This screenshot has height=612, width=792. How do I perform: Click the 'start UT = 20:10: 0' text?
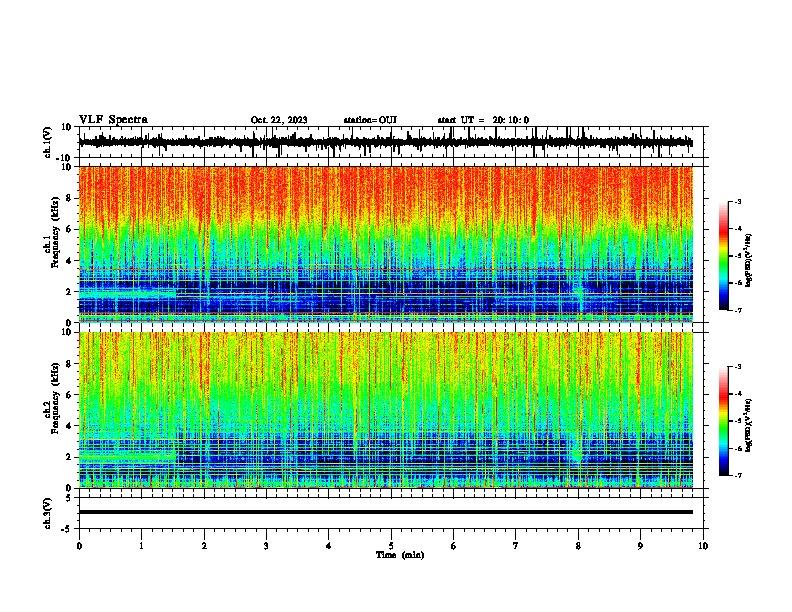[x=483, y=120]
